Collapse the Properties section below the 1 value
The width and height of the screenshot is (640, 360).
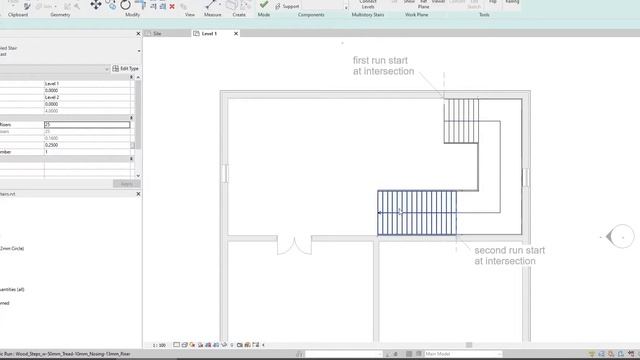pos(131,159)
